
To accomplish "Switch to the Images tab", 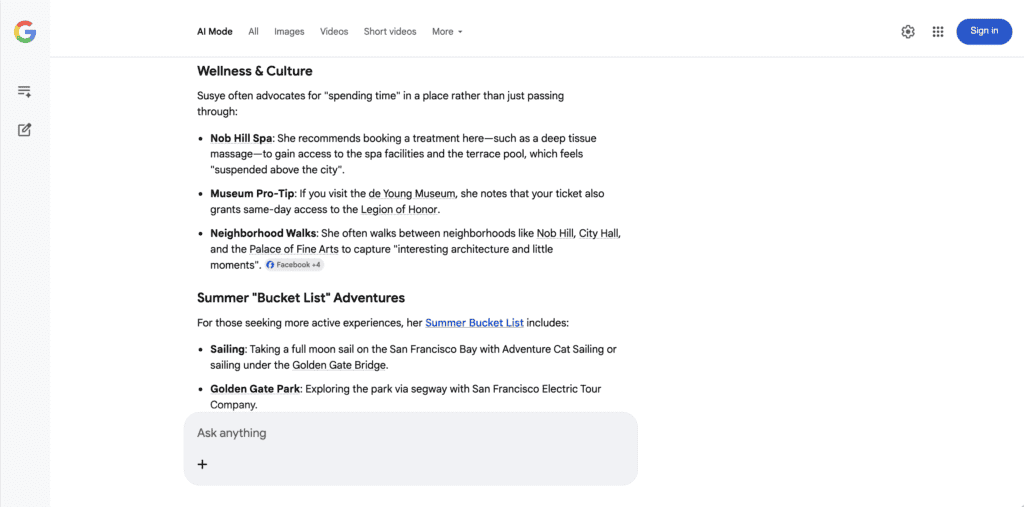I will pos(289,31).
